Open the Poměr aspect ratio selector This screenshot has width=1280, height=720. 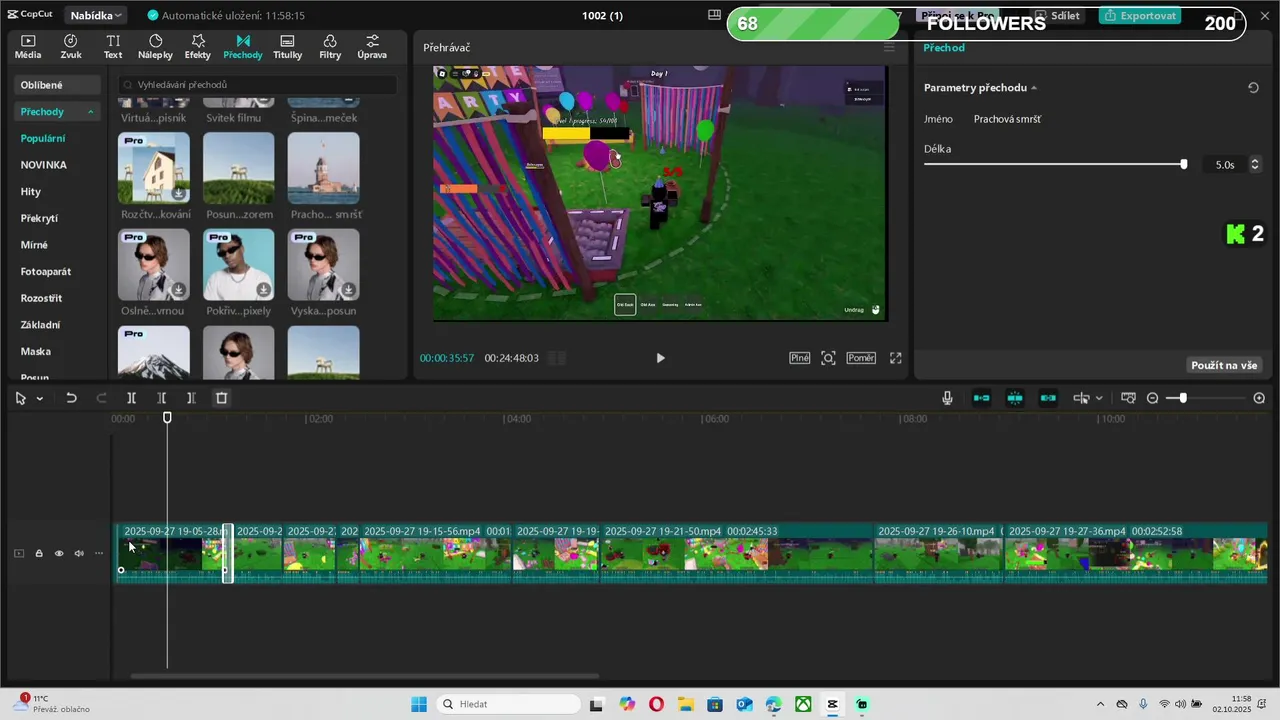[x=861, y=358]
